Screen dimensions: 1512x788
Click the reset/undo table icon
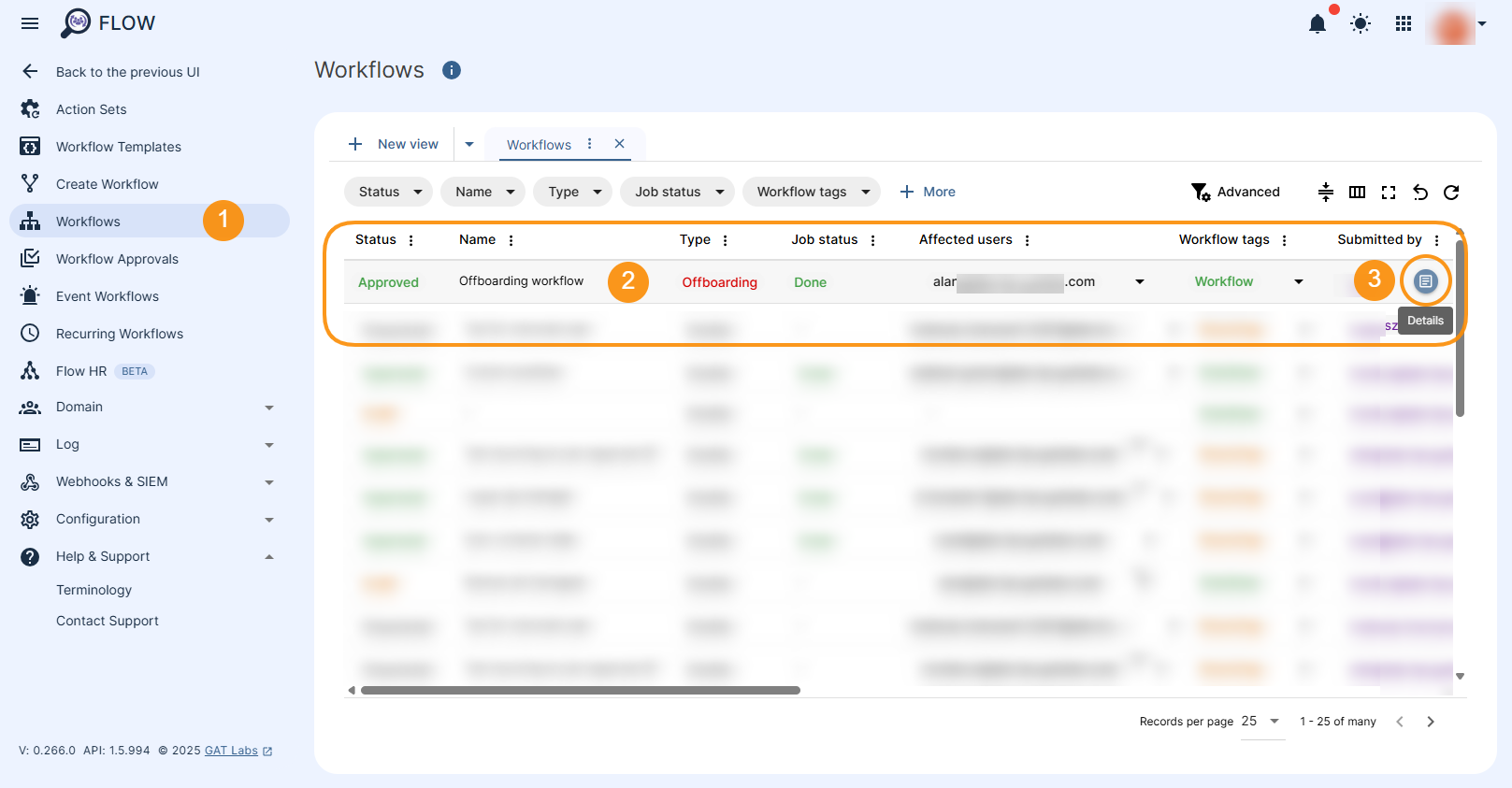tap(1420, 192)
